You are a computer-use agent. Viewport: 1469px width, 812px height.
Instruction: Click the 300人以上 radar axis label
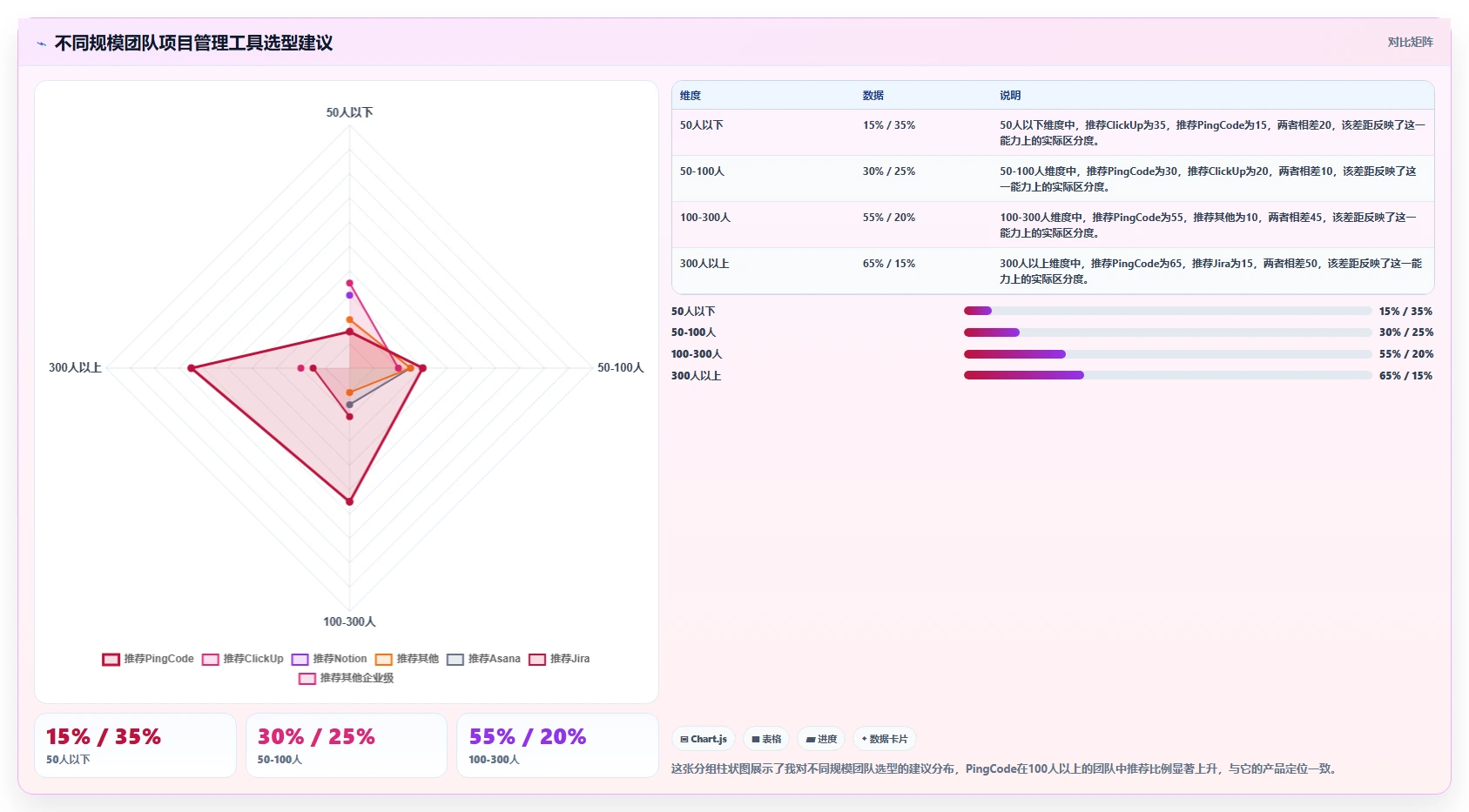tap(75, 368)
